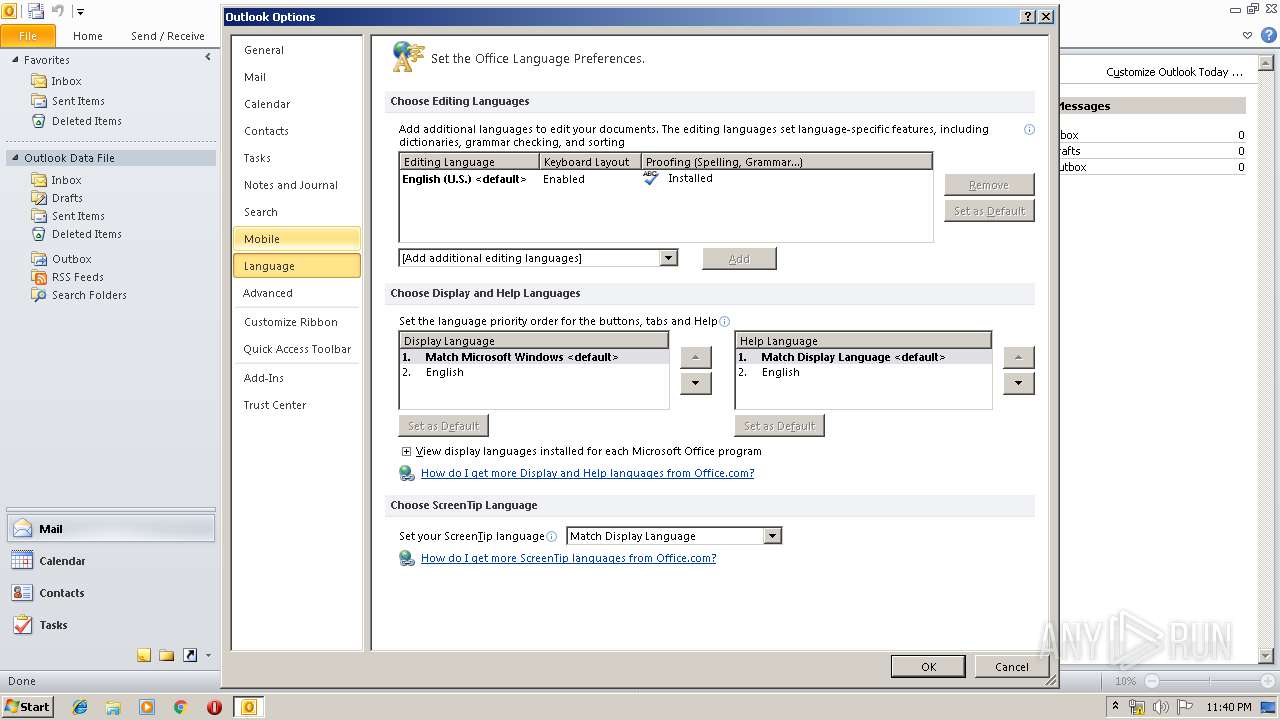1280x720 pixels.
Task: Open the Calendar navigation pane
Action: tap(110, 561)
